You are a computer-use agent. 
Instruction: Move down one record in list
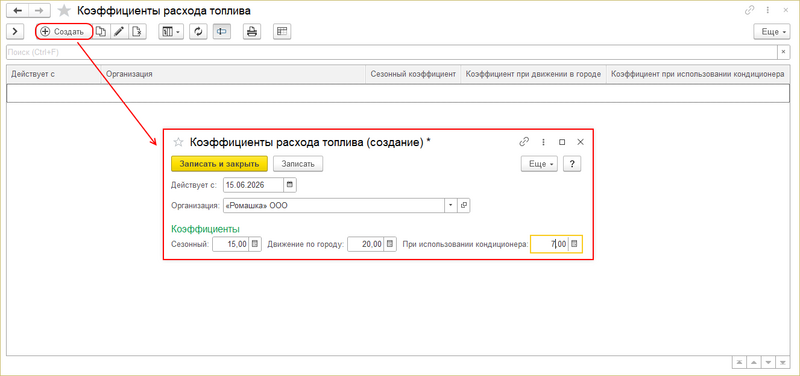[x=768, y=362]
